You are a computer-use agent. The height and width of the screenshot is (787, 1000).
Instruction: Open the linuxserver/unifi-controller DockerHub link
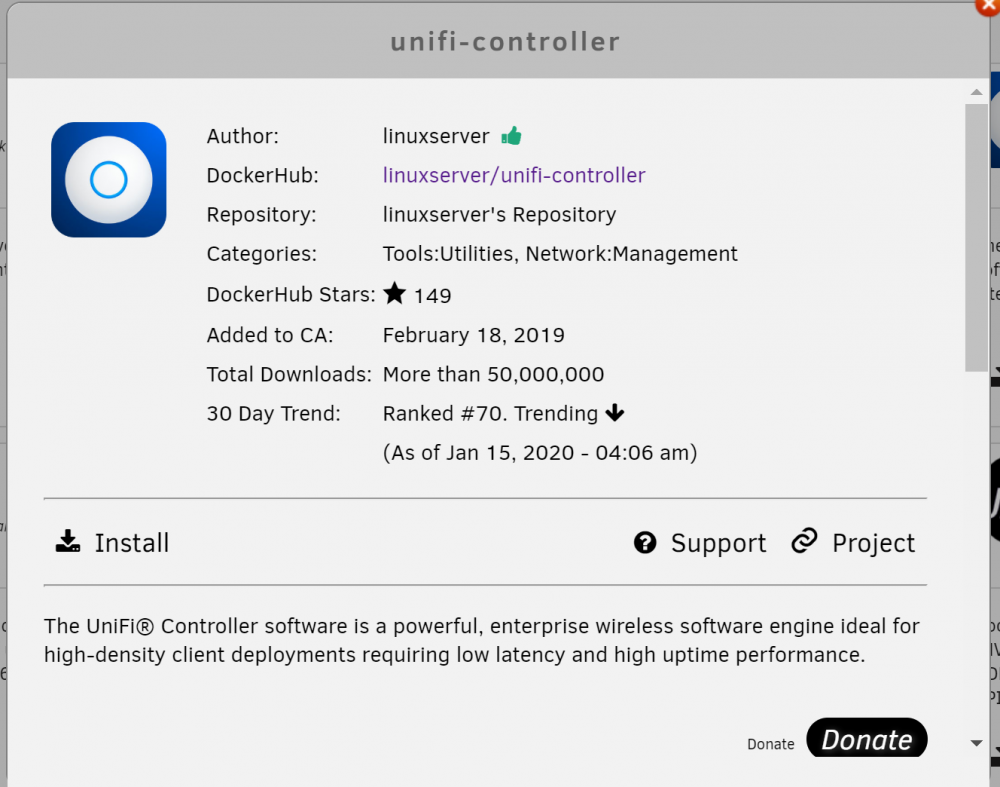click(514, 175)
